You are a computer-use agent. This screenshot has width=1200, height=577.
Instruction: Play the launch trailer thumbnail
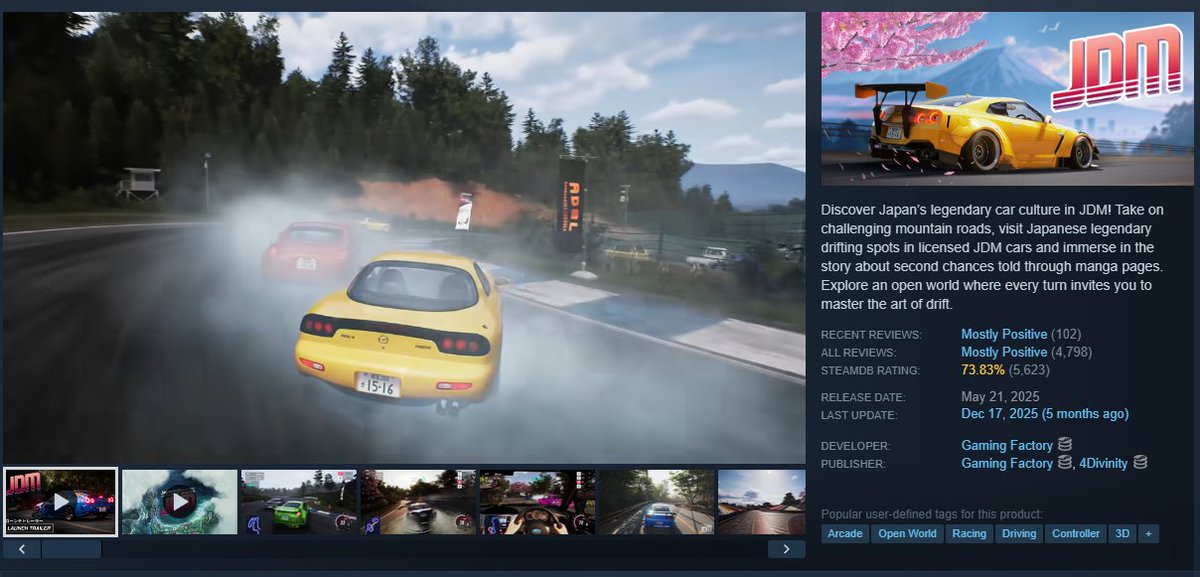pos(60,502)
